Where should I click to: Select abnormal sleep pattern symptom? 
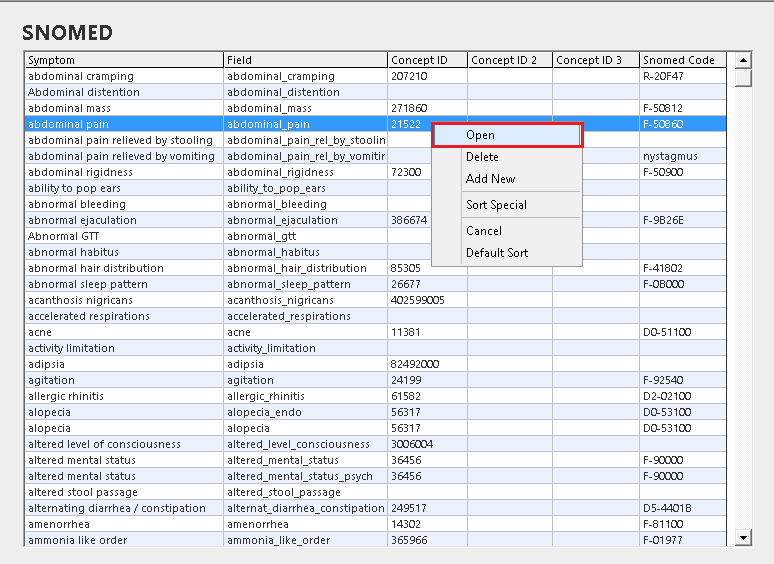pyautogui.click(x=124, y=284)
